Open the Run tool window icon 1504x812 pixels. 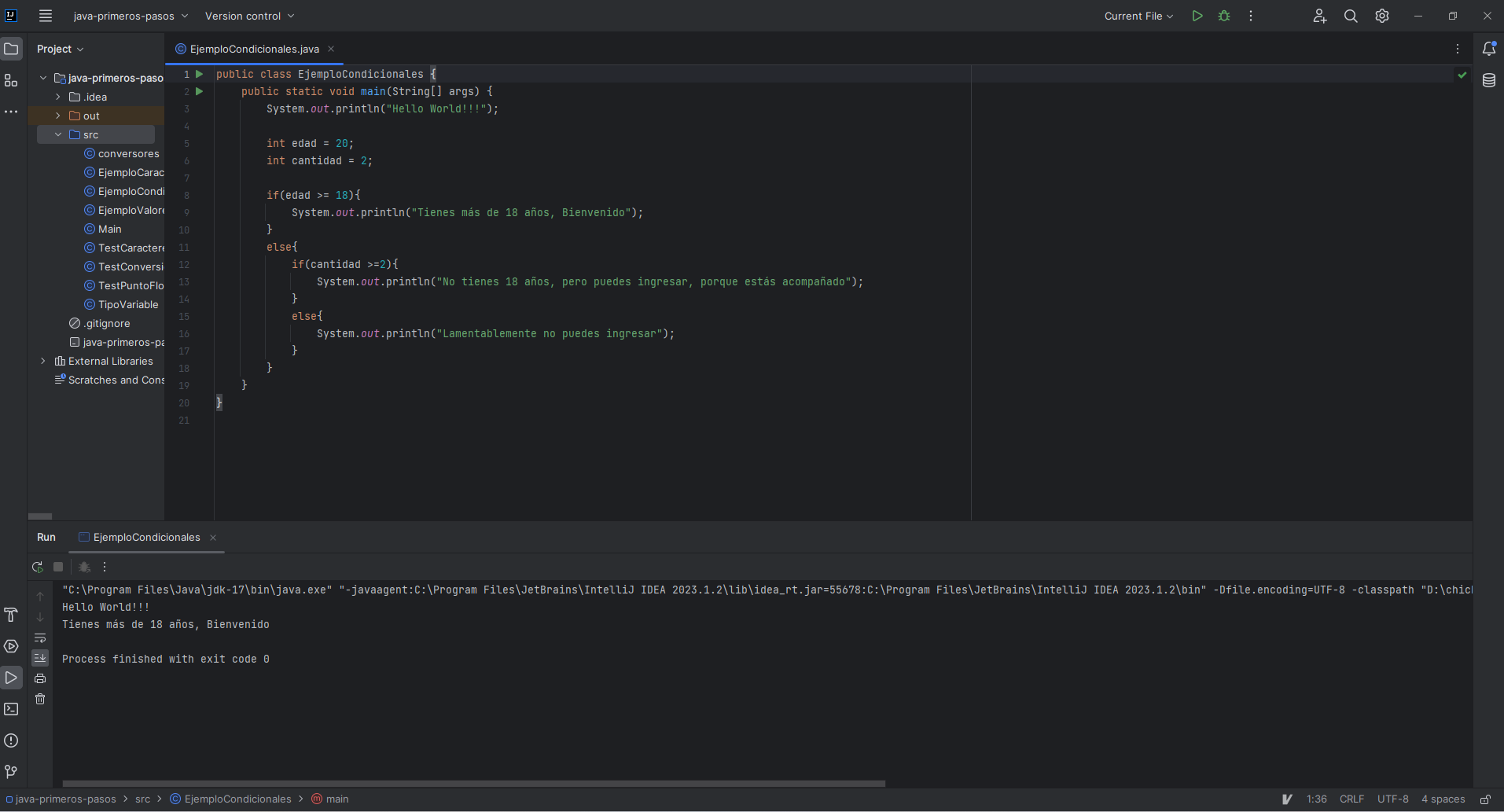point(11,678)
